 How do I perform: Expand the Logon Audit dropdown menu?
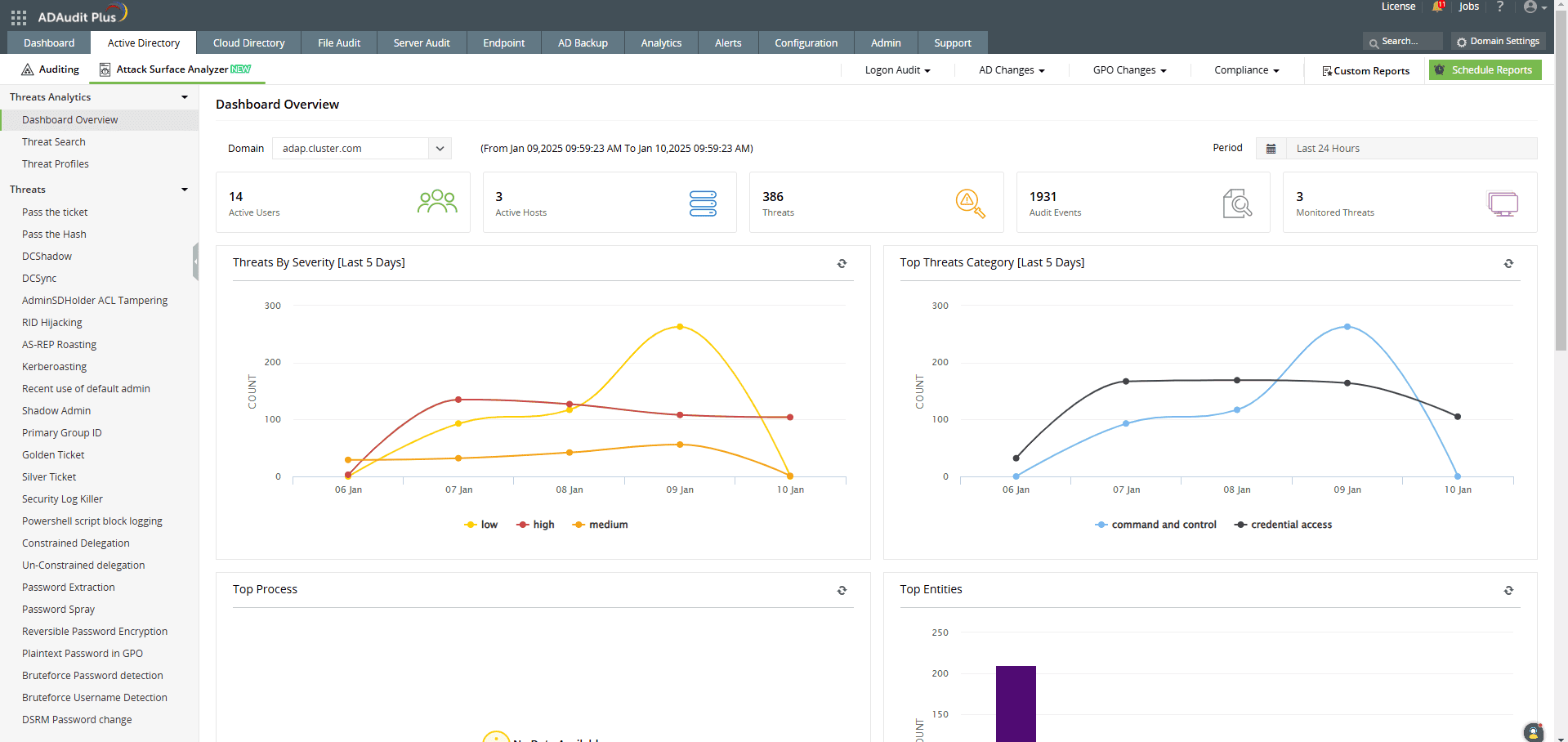897,70
